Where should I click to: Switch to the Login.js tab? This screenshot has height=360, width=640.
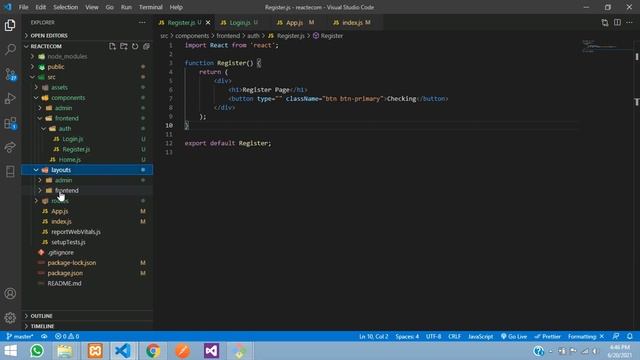click(x=239, y=22)
